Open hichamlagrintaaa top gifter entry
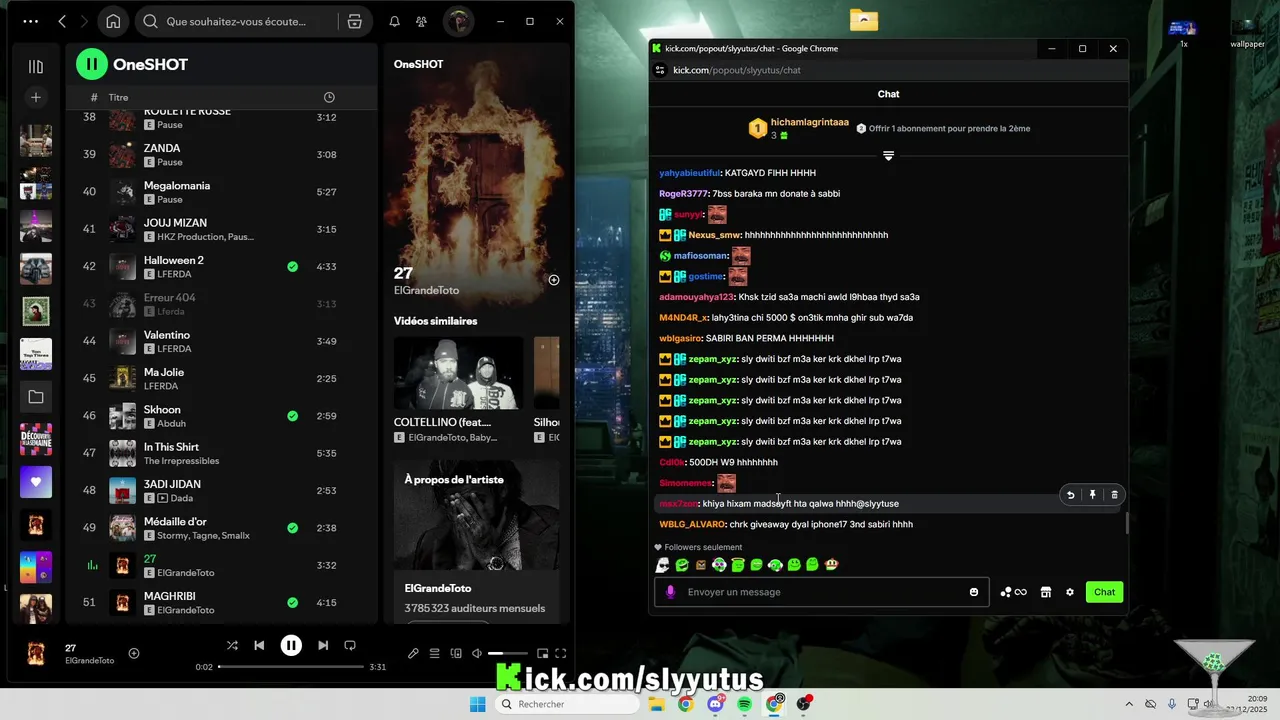 point(798,128)
